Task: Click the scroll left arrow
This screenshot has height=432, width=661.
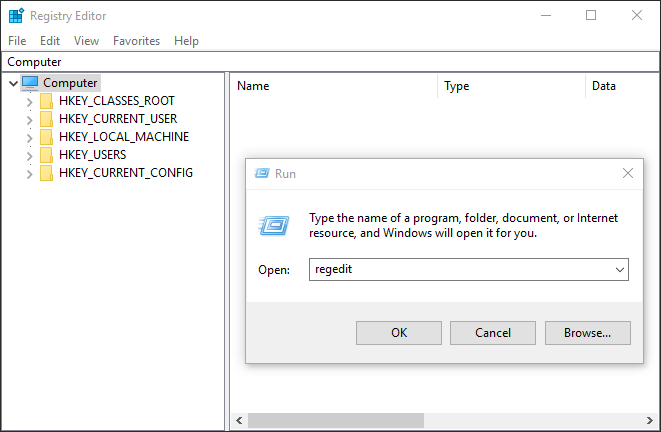Action: tap(239, 420)
